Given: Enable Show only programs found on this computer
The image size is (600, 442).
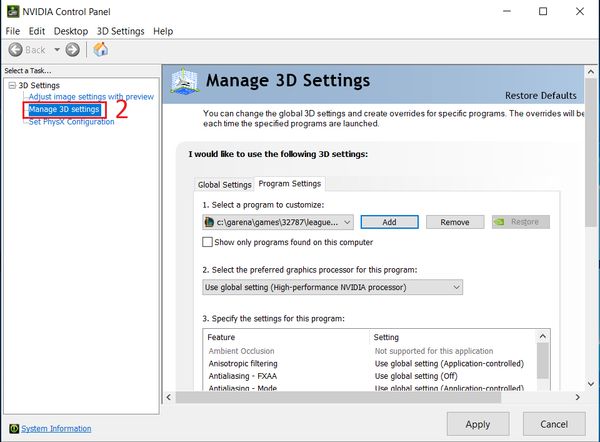Looking at the screenshot, I should [207, 242].
